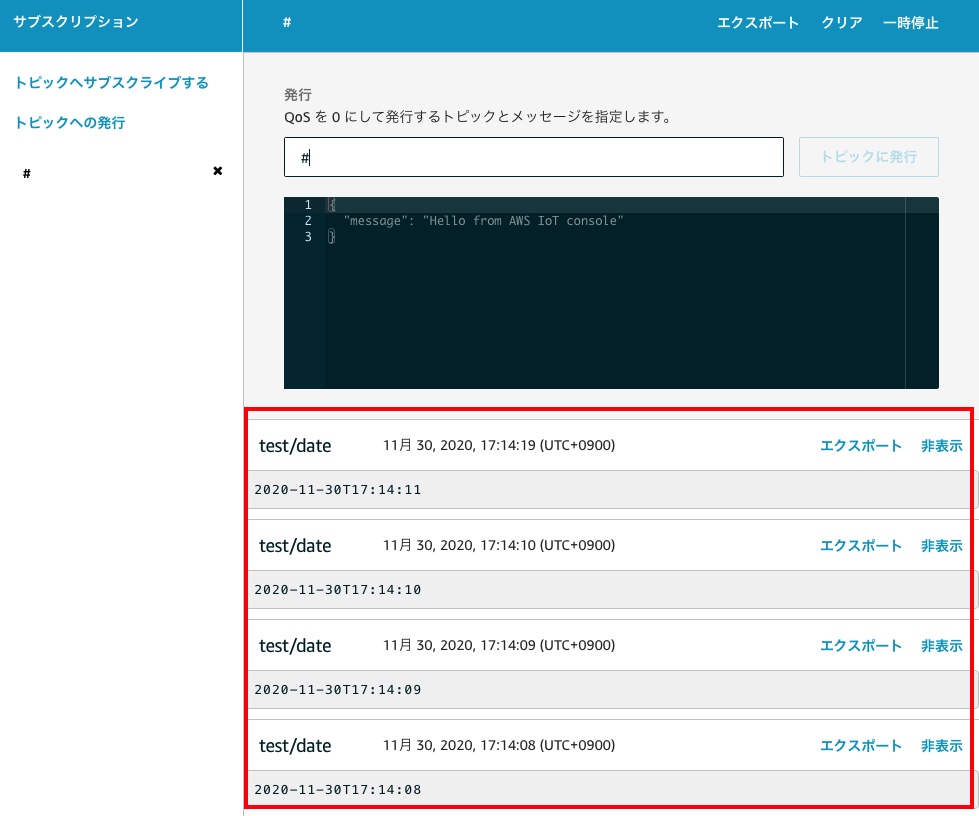Close the "#" subscription with the x icon
The image size is (979, 816).
pos(217,171)
